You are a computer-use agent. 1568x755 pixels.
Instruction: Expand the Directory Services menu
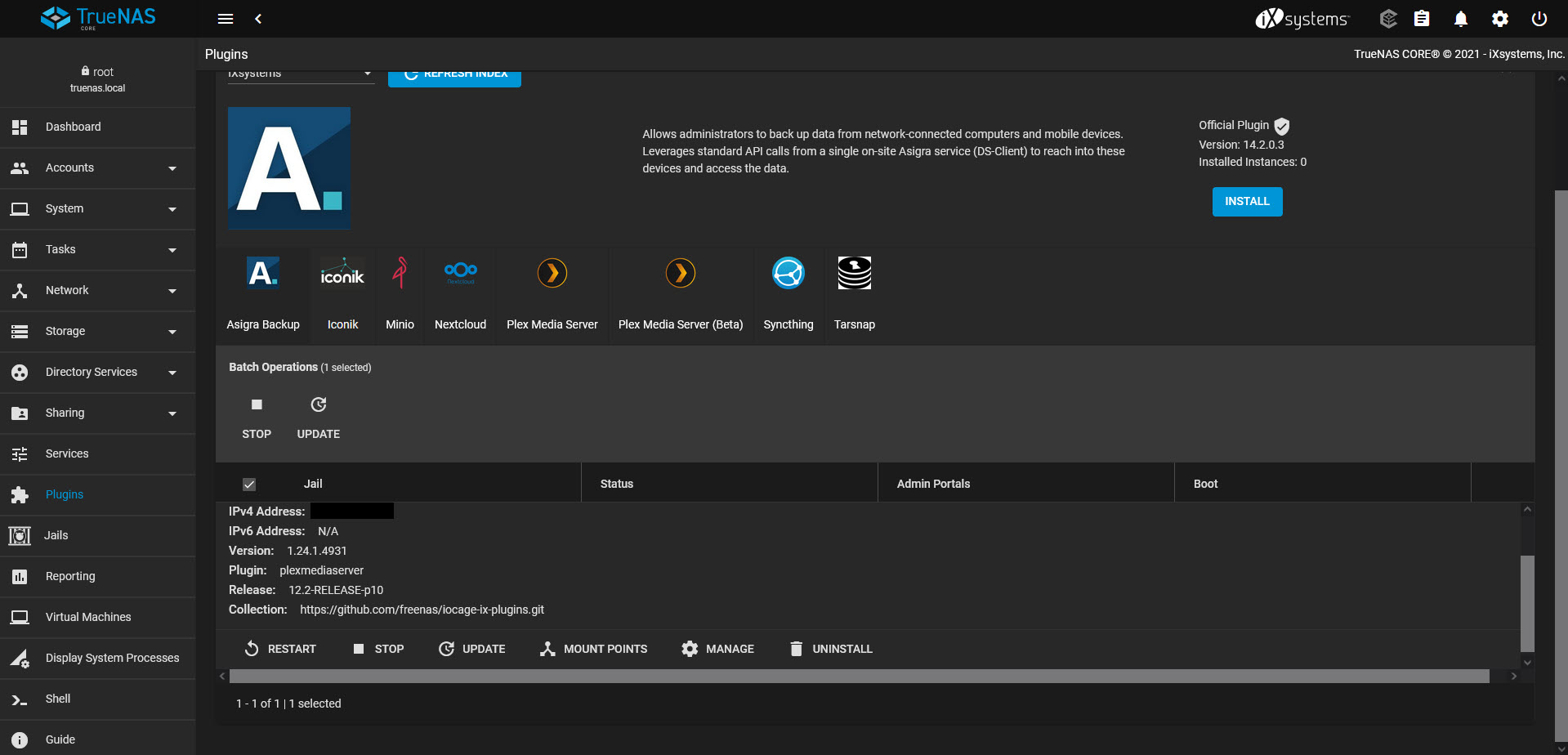pyautogui.click(x=98, y=373)
